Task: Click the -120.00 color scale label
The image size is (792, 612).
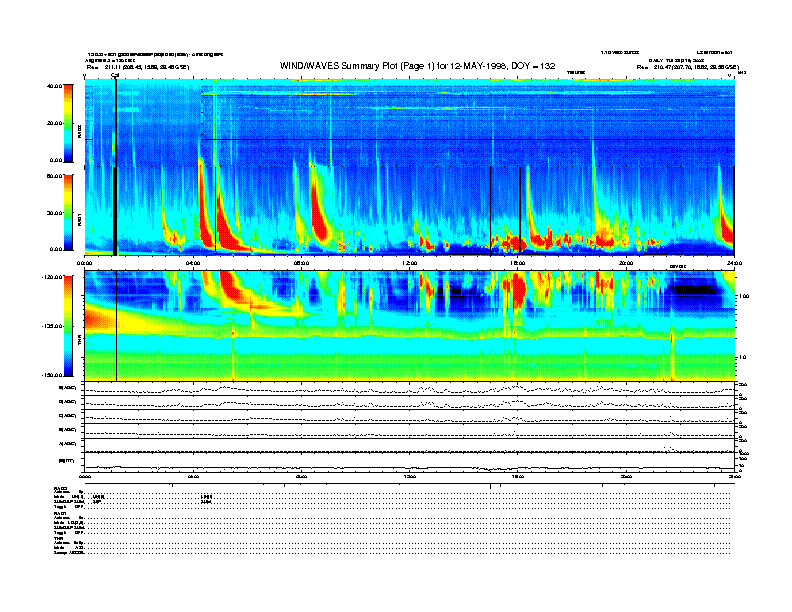Action: coord(52,277)
